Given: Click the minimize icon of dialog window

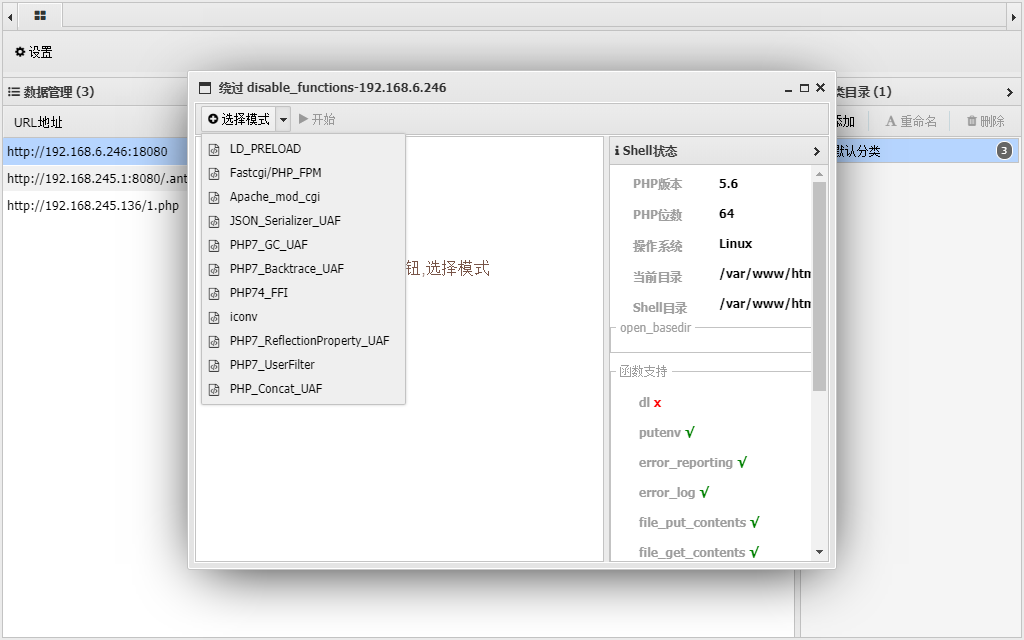Looking at the screenshot, I should (788, 88).
